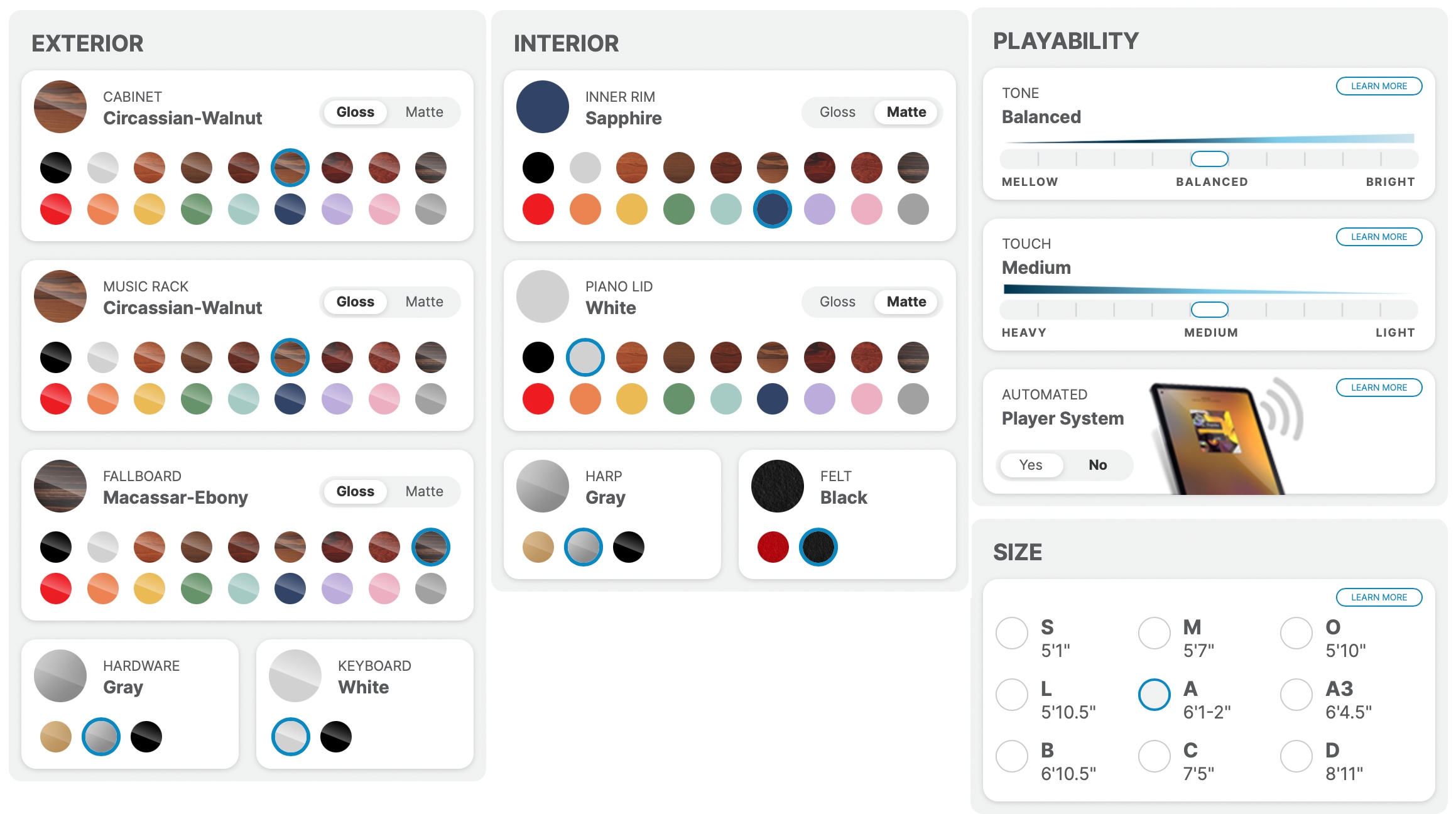Choose piano size D 8'11"
The image size is (1456, 814).
pos(1296,756)
